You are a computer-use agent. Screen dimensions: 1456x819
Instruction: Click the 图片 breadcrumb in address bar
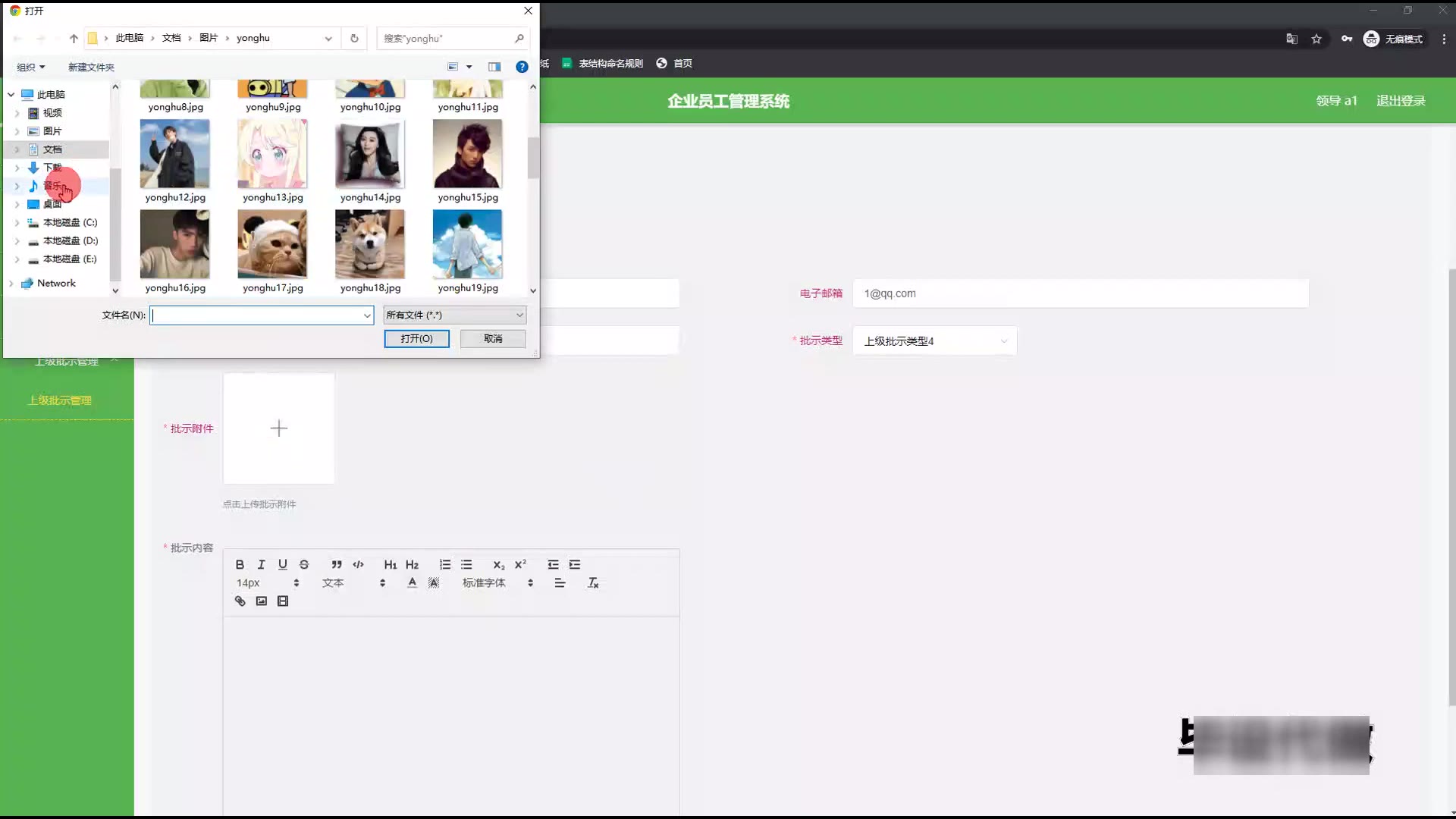tap(209, 38)
